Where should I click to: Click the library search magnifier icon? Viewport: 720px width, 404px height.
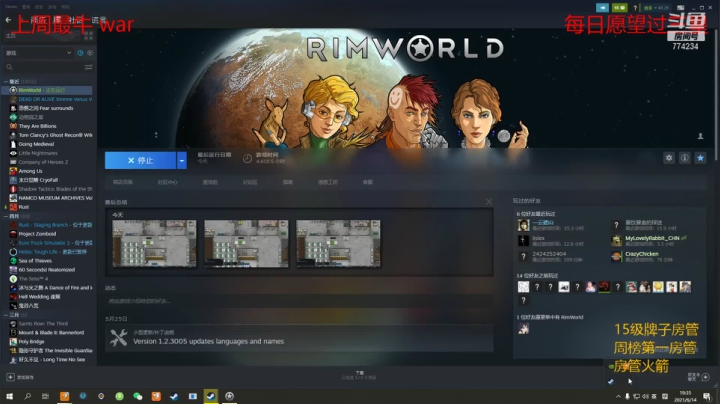coord(9,67)
